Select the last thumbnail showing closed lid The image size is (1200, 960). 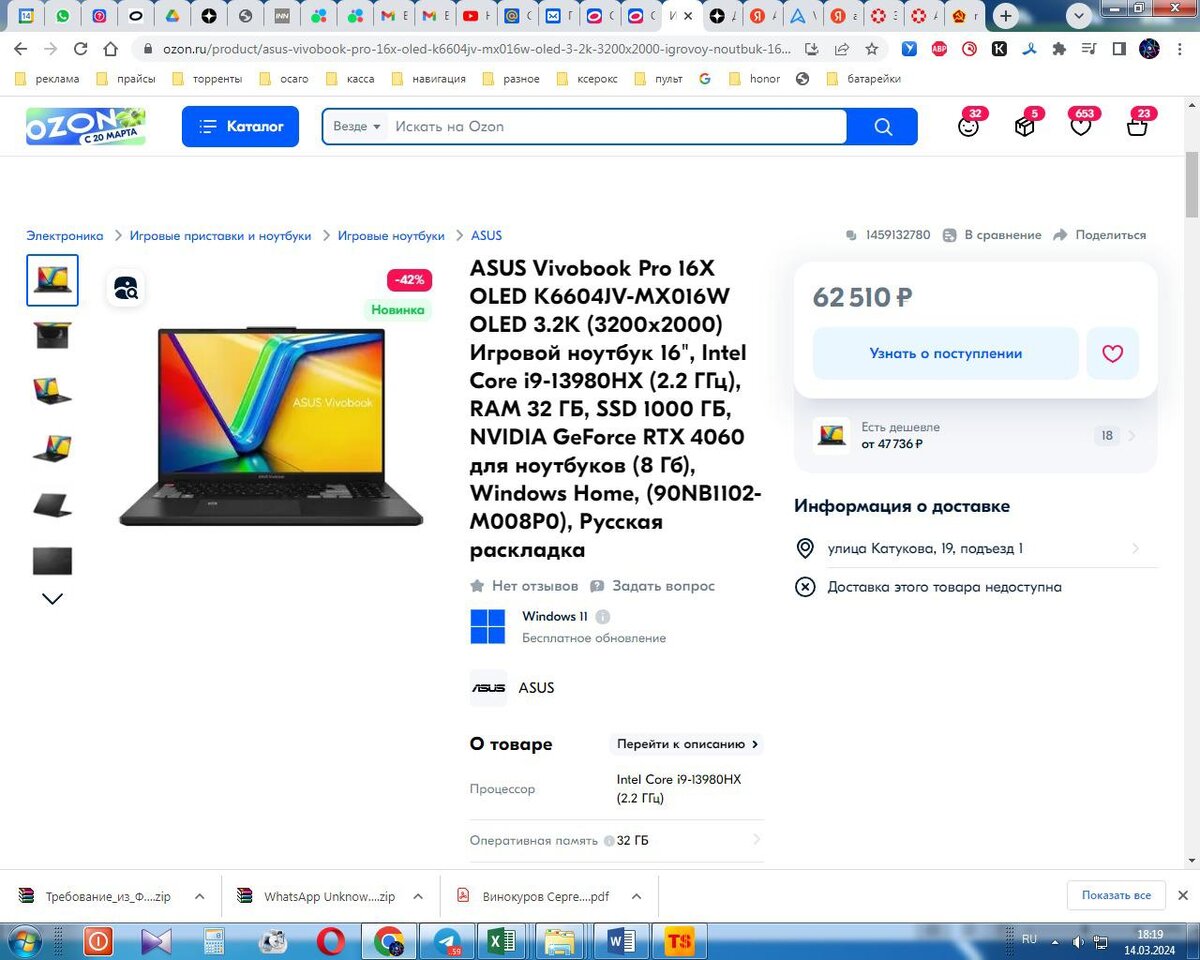[52, 561]
